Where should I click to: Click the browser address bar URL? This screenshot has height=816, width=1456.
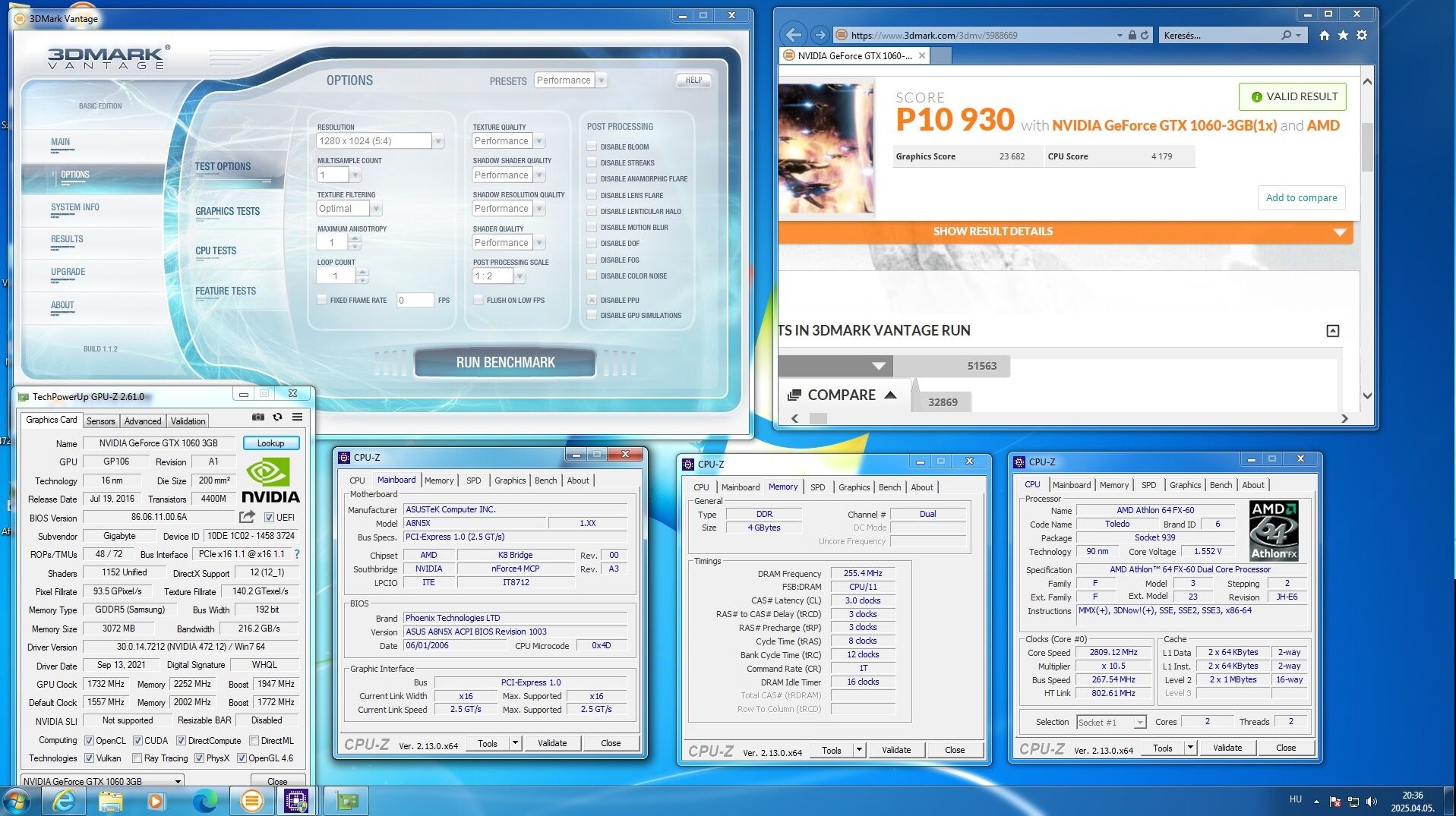coord(934,35)
